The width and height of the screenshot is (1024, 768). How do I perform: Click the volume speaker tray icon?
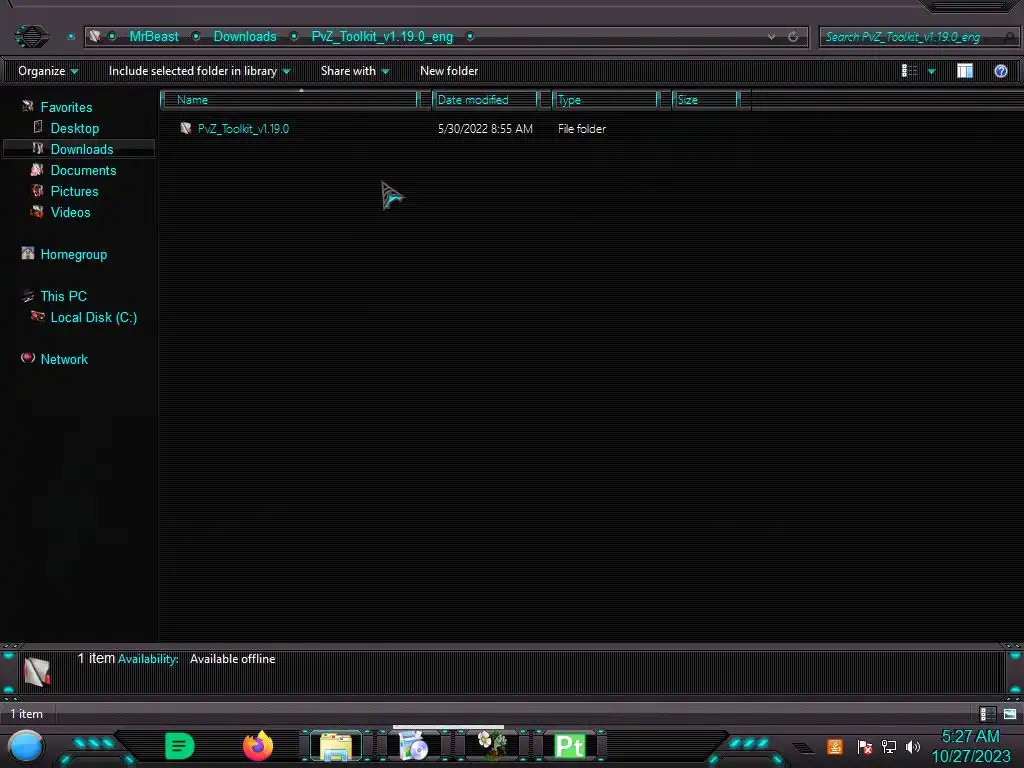[x=913, y=746]
